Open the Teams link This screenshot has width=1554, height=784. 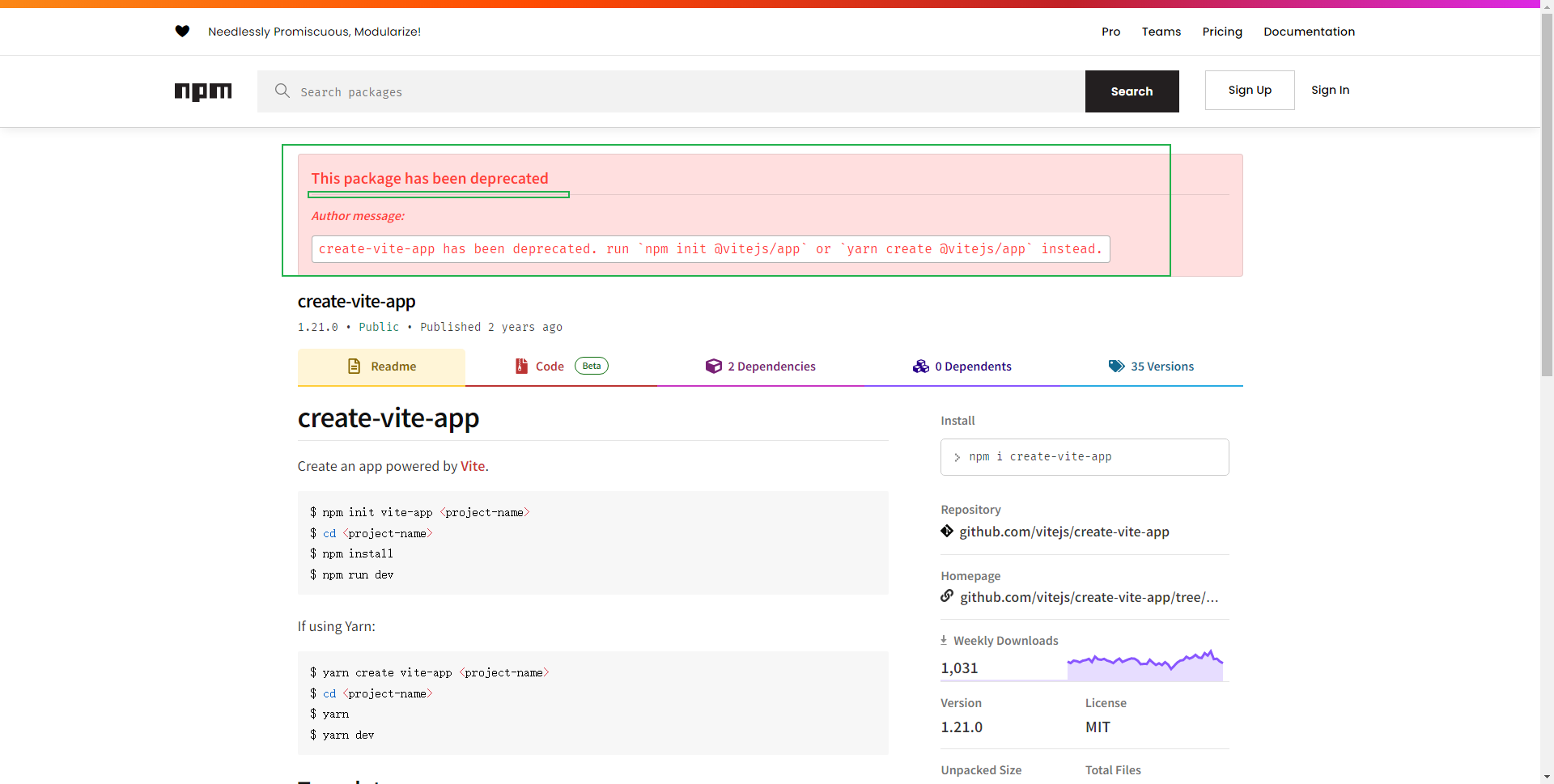click(x=1161, y=32)
